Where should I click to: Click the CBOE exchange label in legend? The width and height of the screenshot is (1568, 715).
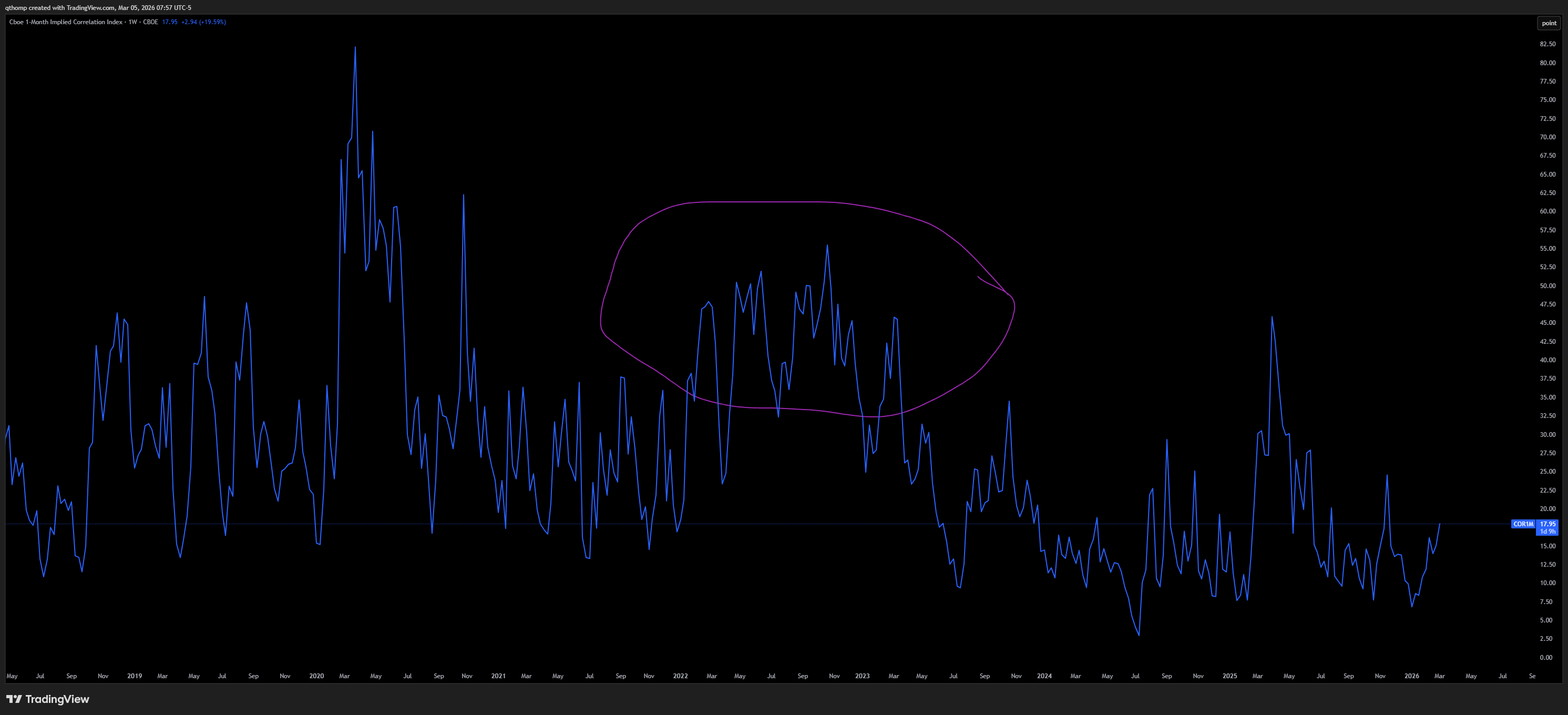(150, 22)
